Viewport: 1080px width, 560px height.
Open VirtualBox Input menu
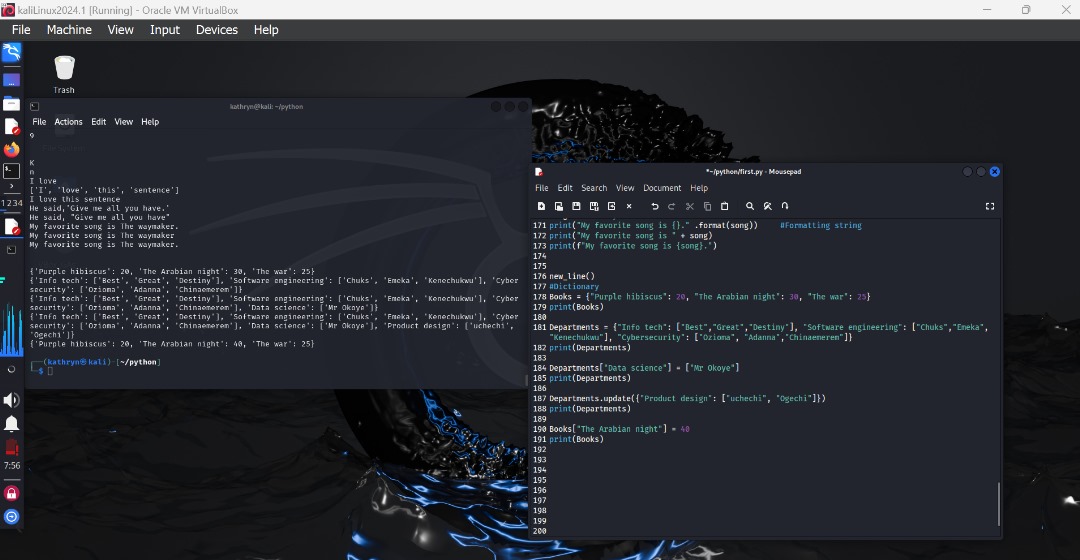(165, 30)
